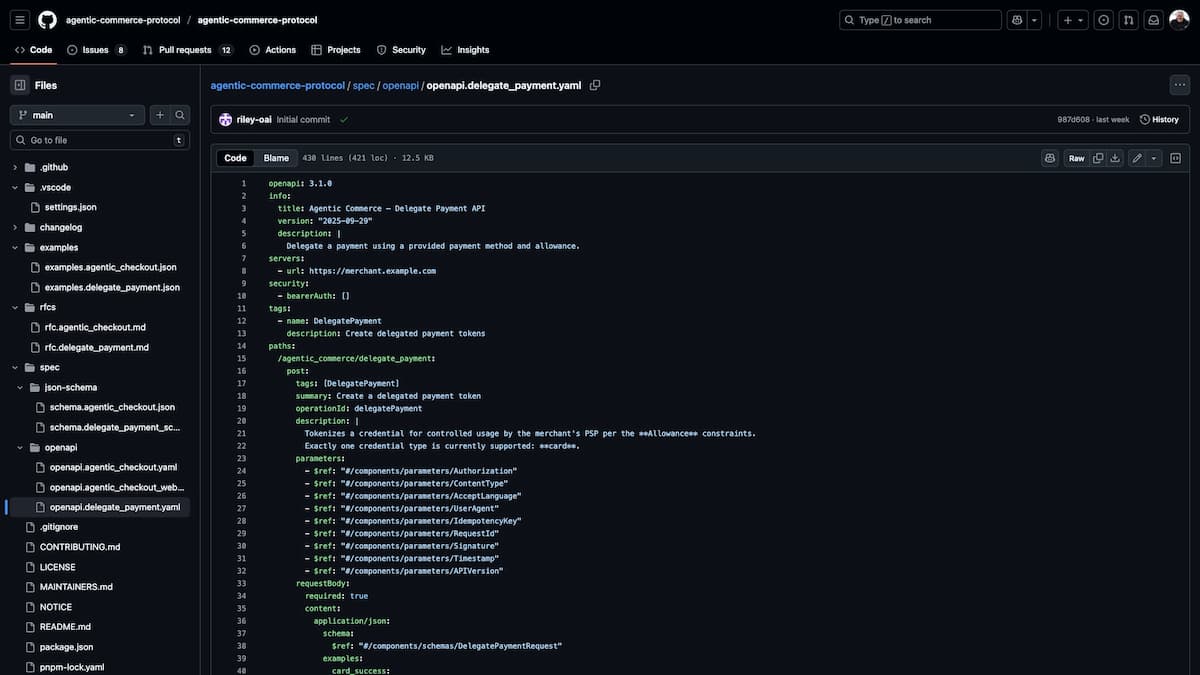Collapse the Files side panel

point(19,85)
